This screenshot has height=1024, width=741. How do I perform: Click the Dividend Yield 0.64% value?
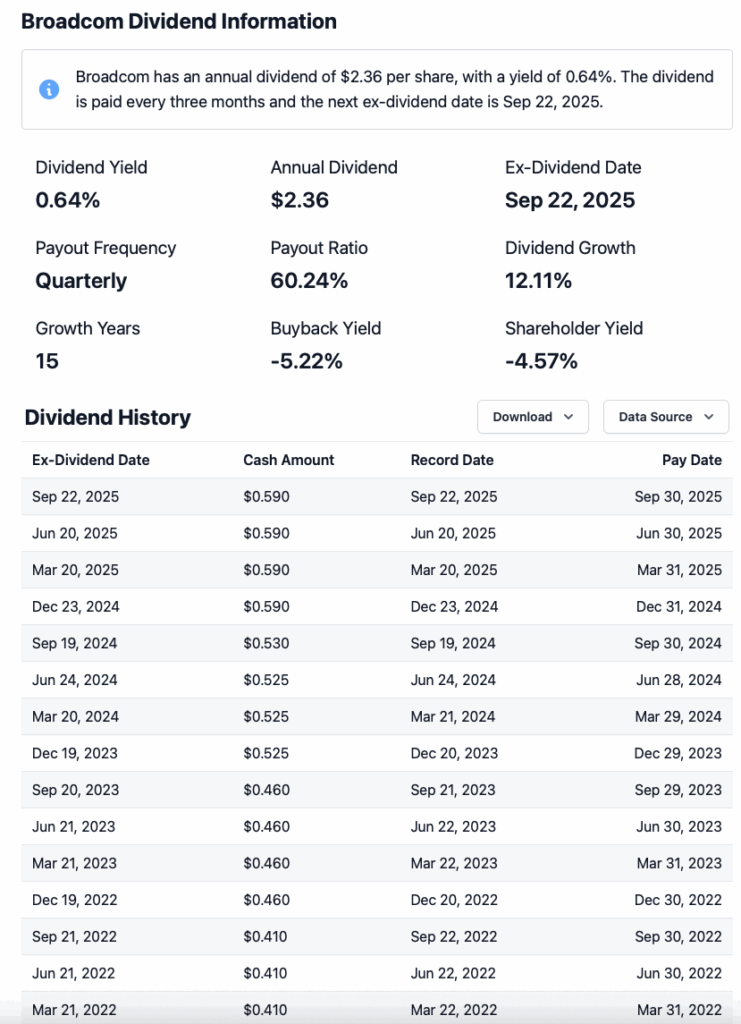[68, 200]
